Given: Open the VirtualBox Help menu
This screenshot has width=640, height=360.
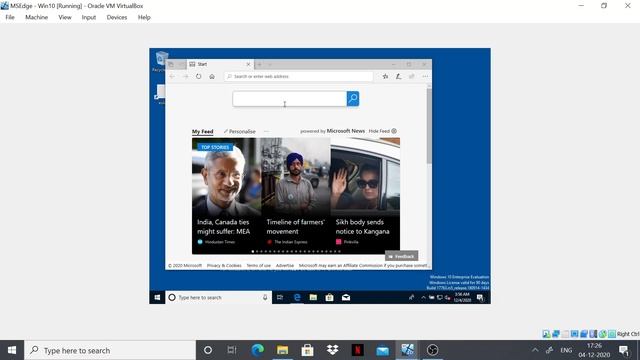Looking at the screenshot, I should click(144, 17).
